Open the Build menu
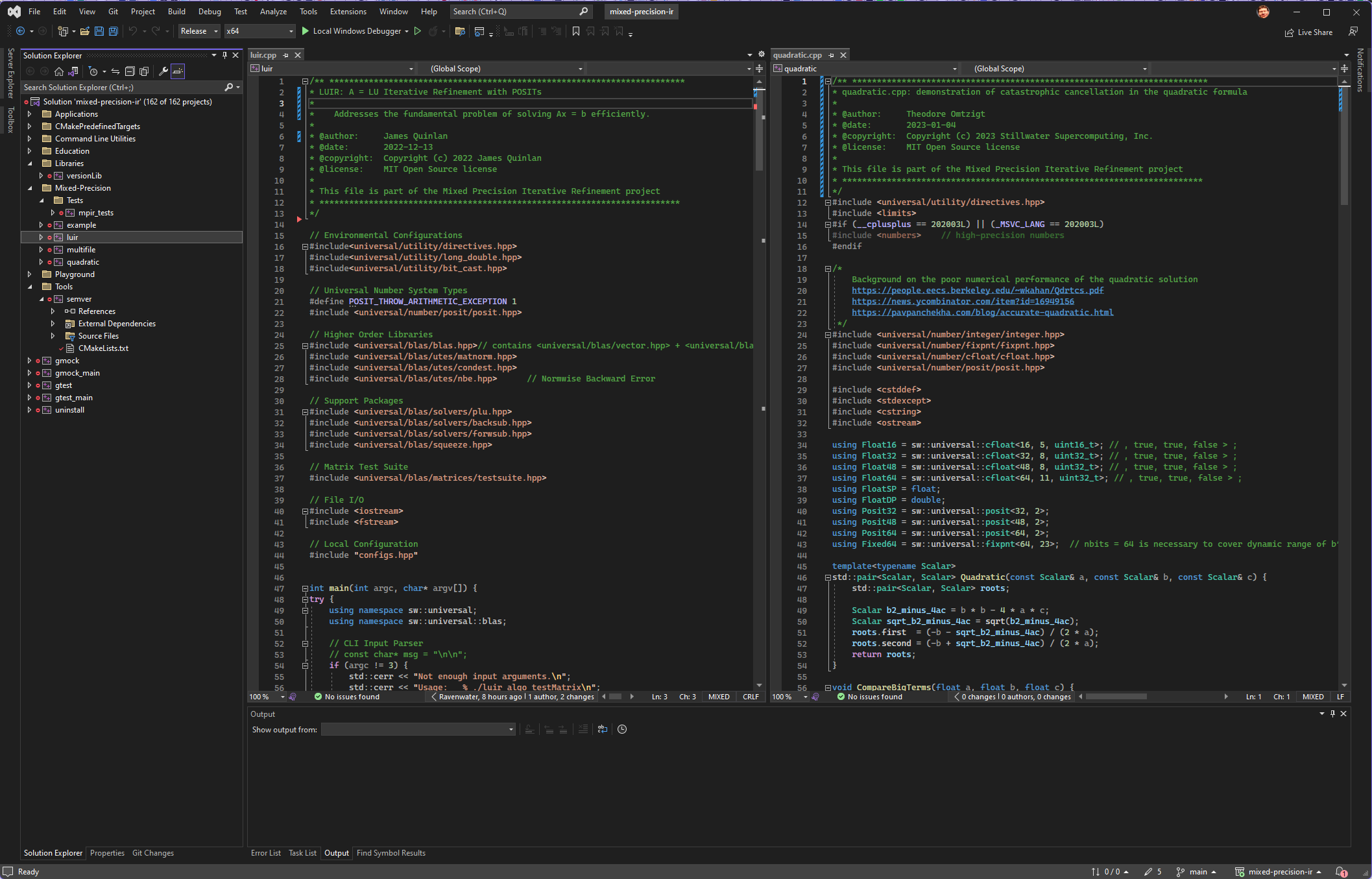This screenshot has width=1372, height=879. pos(176,12)
